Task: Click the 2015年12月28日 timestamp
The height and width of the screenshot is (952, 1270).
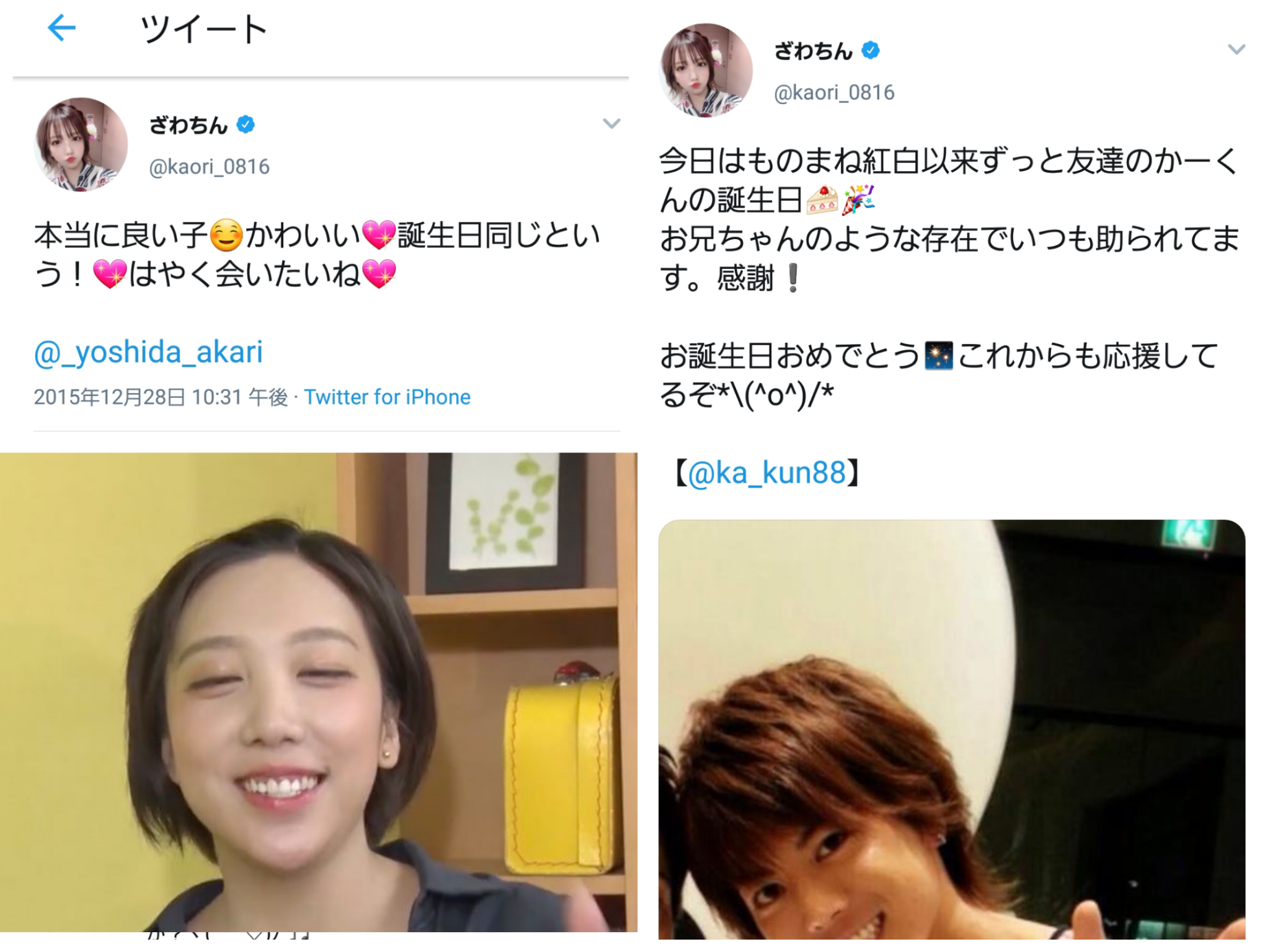Action: 161,397
